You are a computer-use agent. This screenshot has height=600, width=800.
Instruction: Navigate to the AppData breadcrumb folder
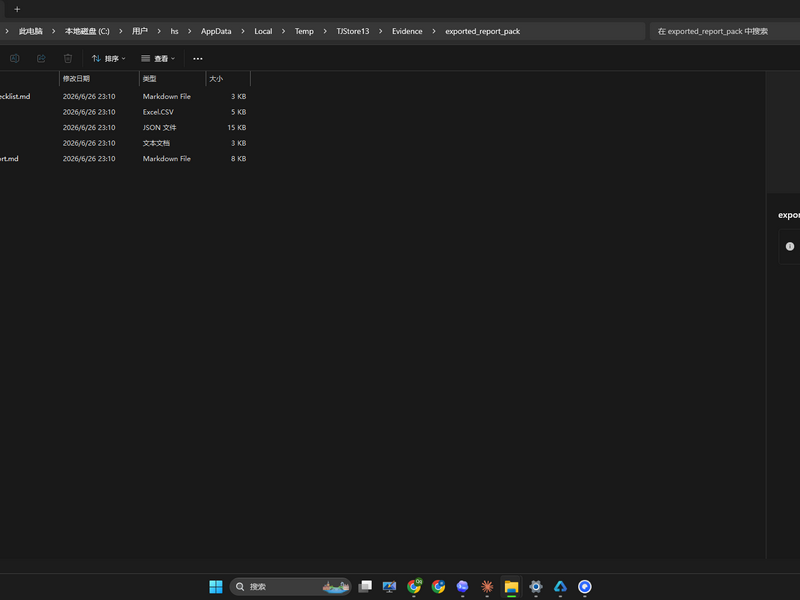tap(216, 31)
